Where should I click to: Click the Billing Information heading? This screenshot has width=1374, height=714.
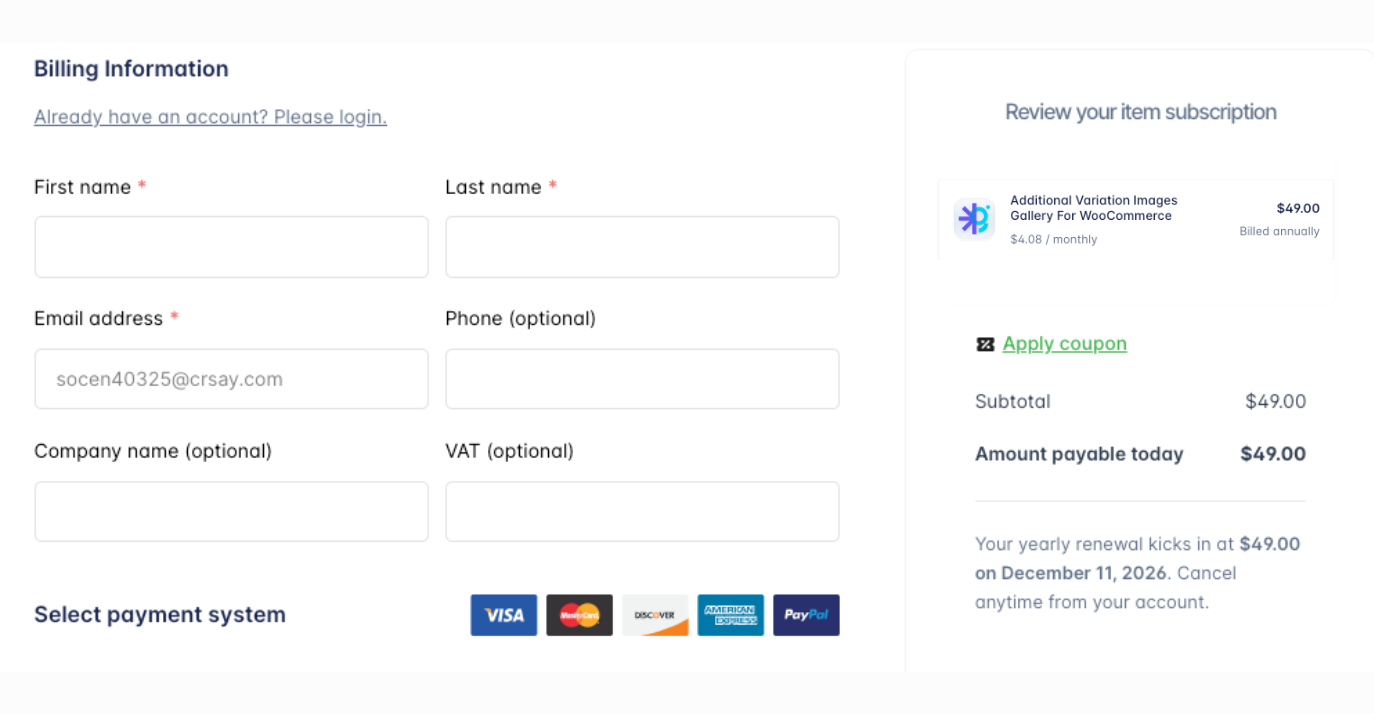coord(131,69)
